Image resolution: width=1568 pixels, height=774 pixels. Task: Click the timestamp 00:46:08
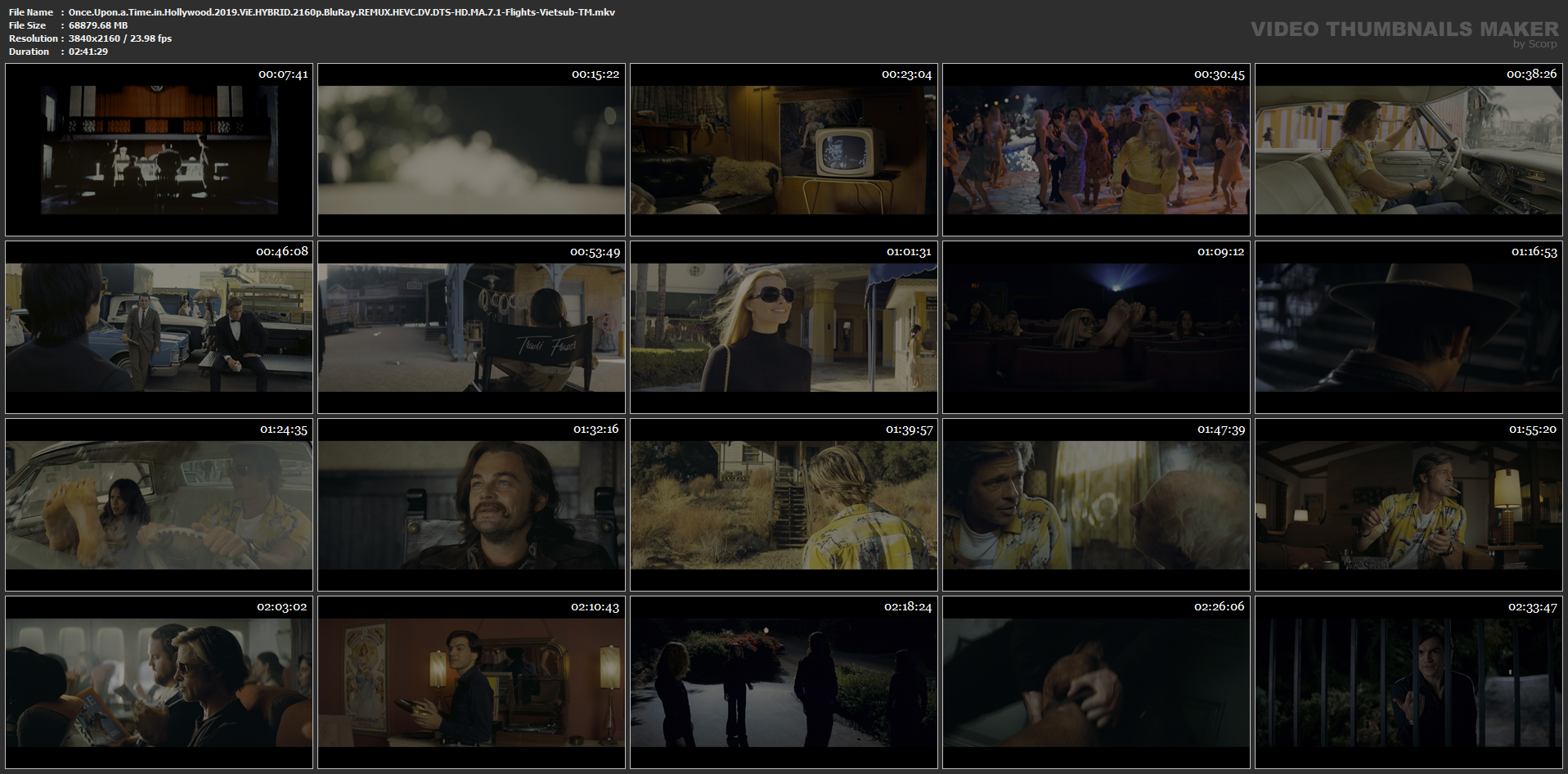pos(282,252)
